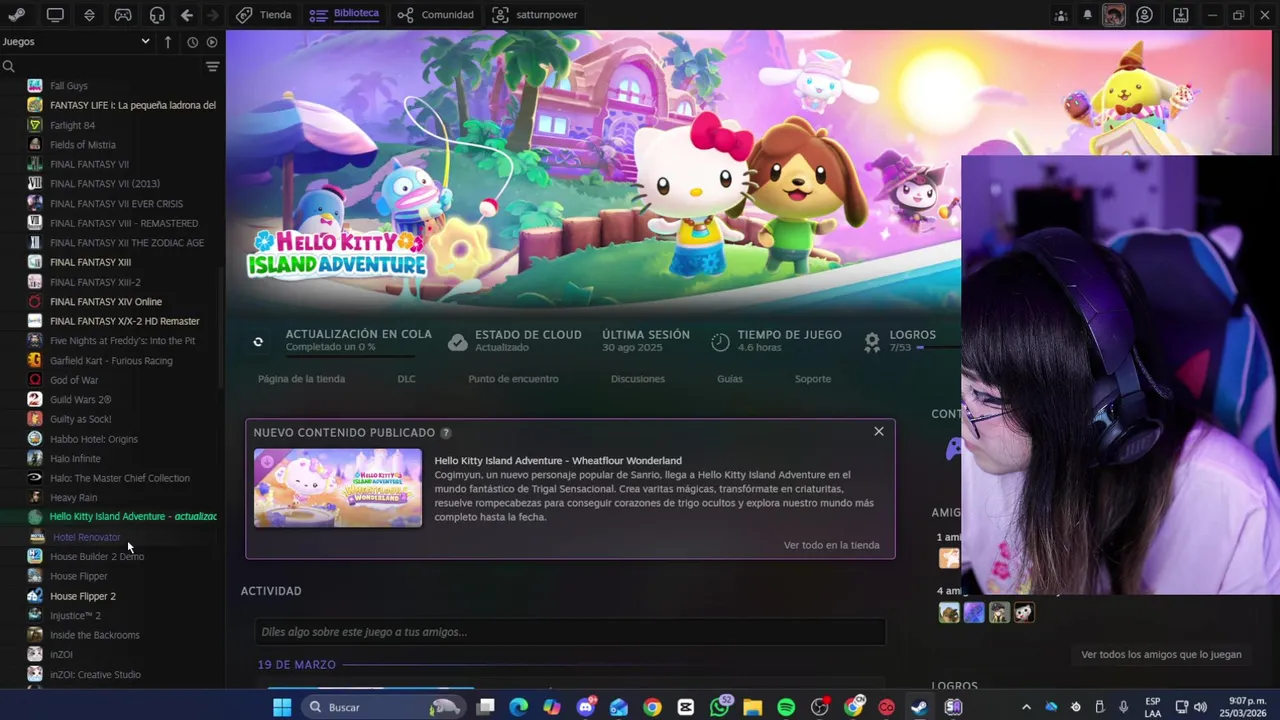Select Fields of Mistria in the list
Screen dimensions: 1280x720
click(x=83, y=145)
